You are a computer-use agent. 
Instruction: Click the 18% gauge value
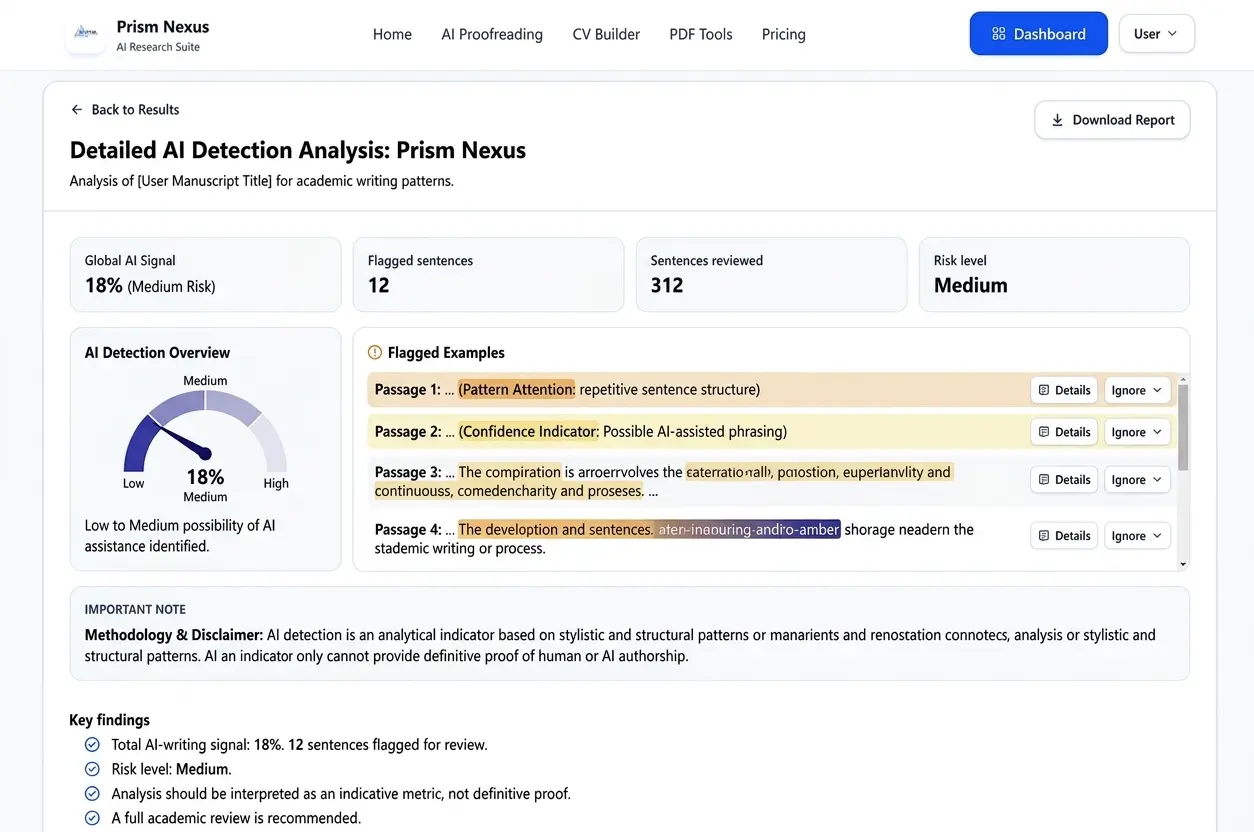click(x=205, y=476)
